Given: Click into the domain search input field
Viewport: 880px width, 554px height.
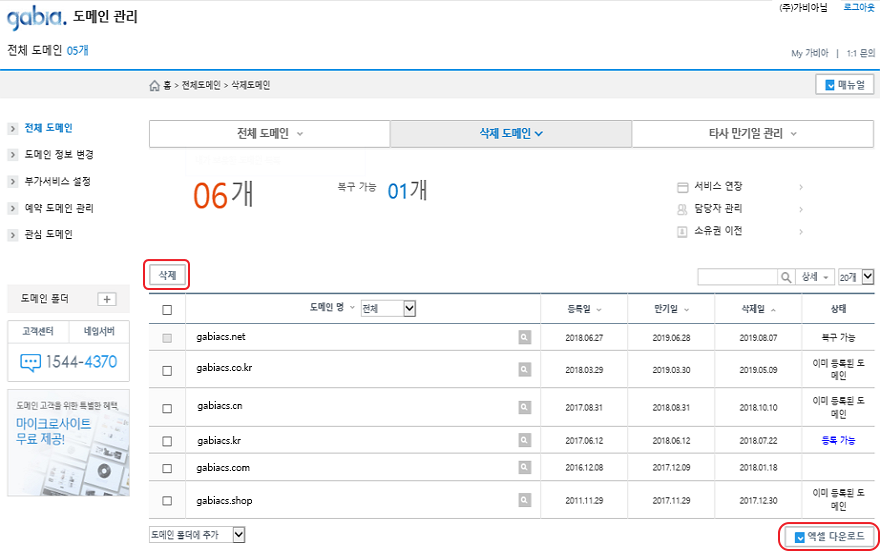Looking at the screenshot, I should 737,277.
